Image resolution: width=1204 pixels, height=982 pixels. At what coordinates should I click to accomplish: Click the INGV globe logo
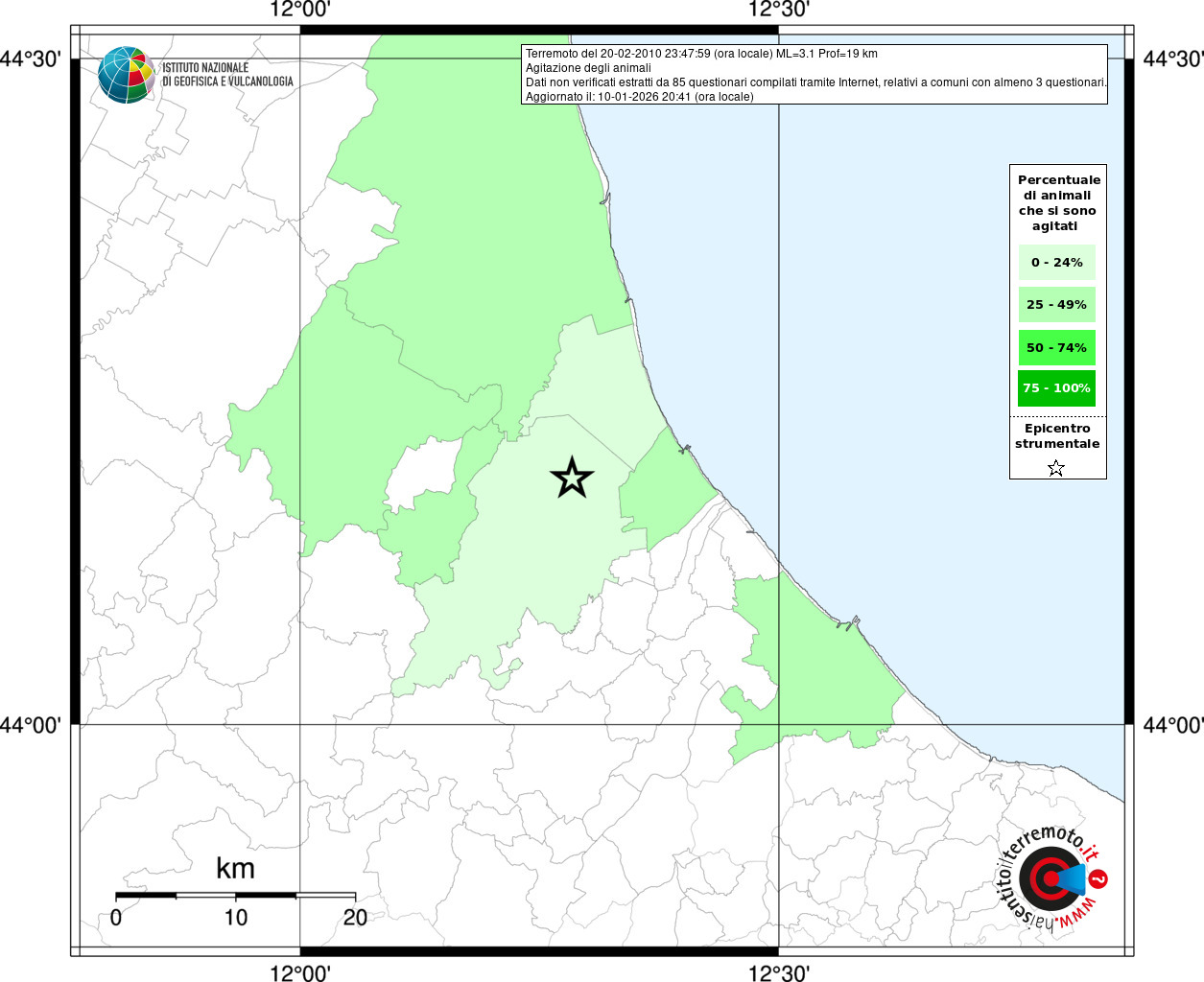126,74
